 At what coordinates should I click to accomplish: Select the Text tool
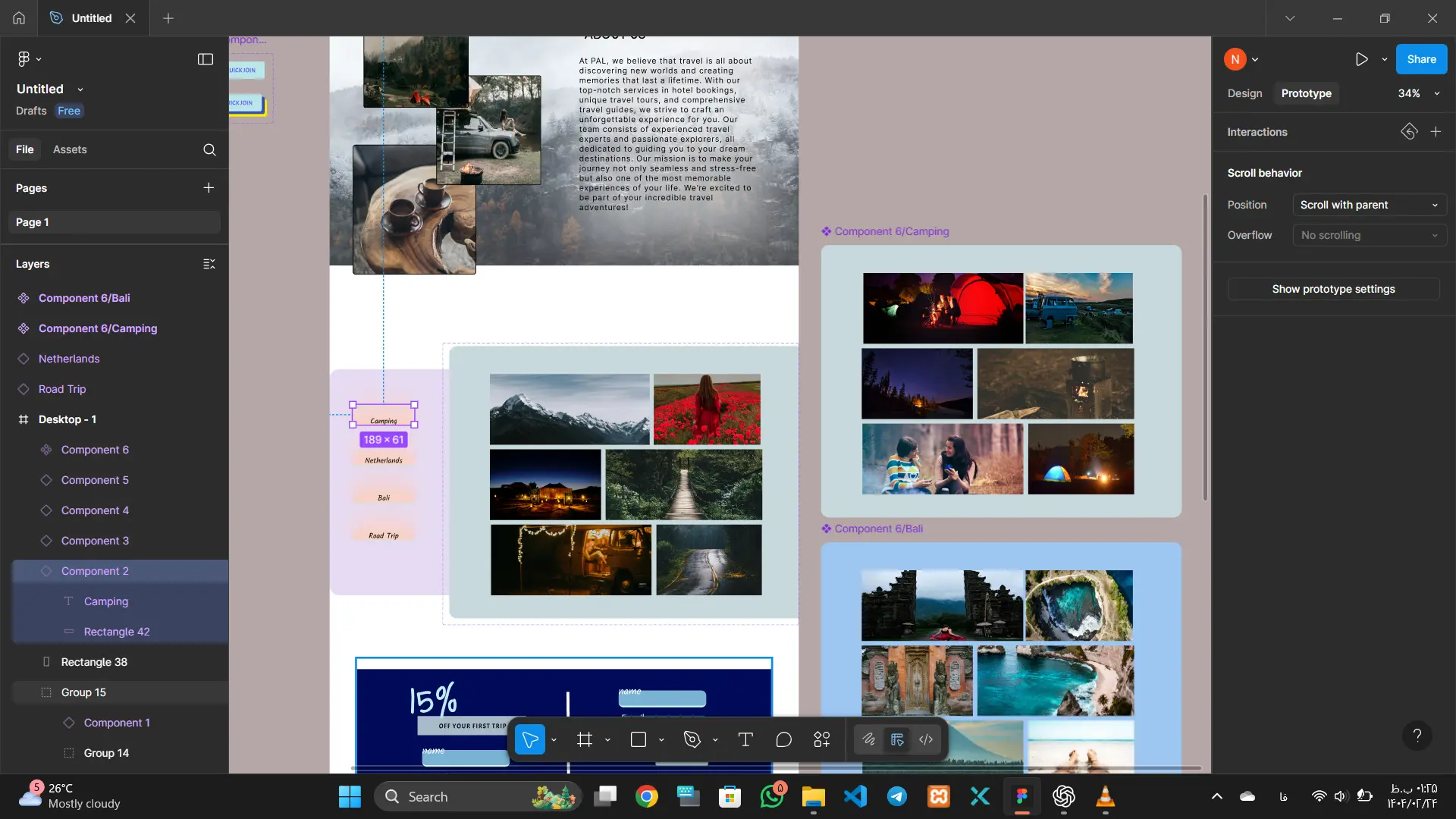coord(745,739)
